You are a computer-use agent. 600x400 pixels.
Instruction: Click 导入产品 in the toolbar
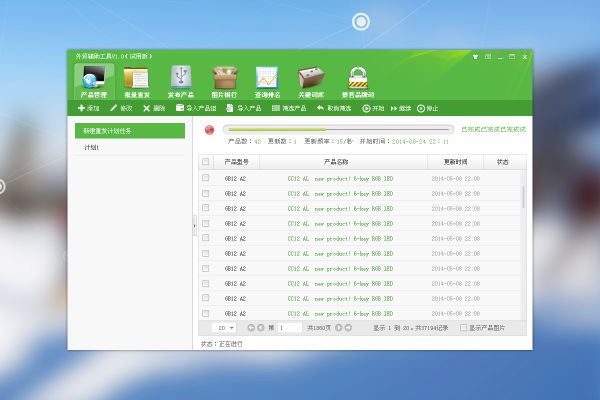click(243, 107)
